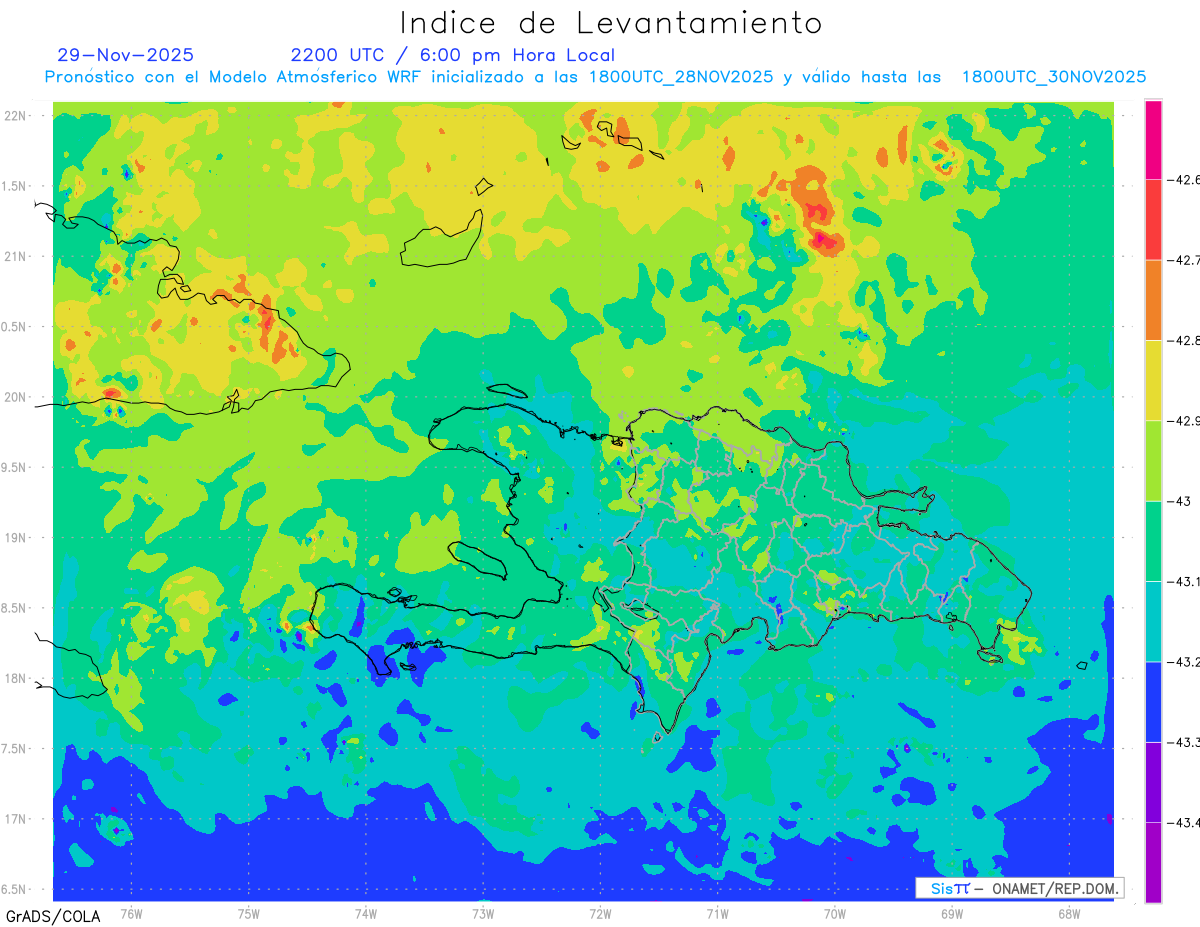Click the 'SisTT - ONAMET/REP.DOM.' label box

[x=1020, y=888]
